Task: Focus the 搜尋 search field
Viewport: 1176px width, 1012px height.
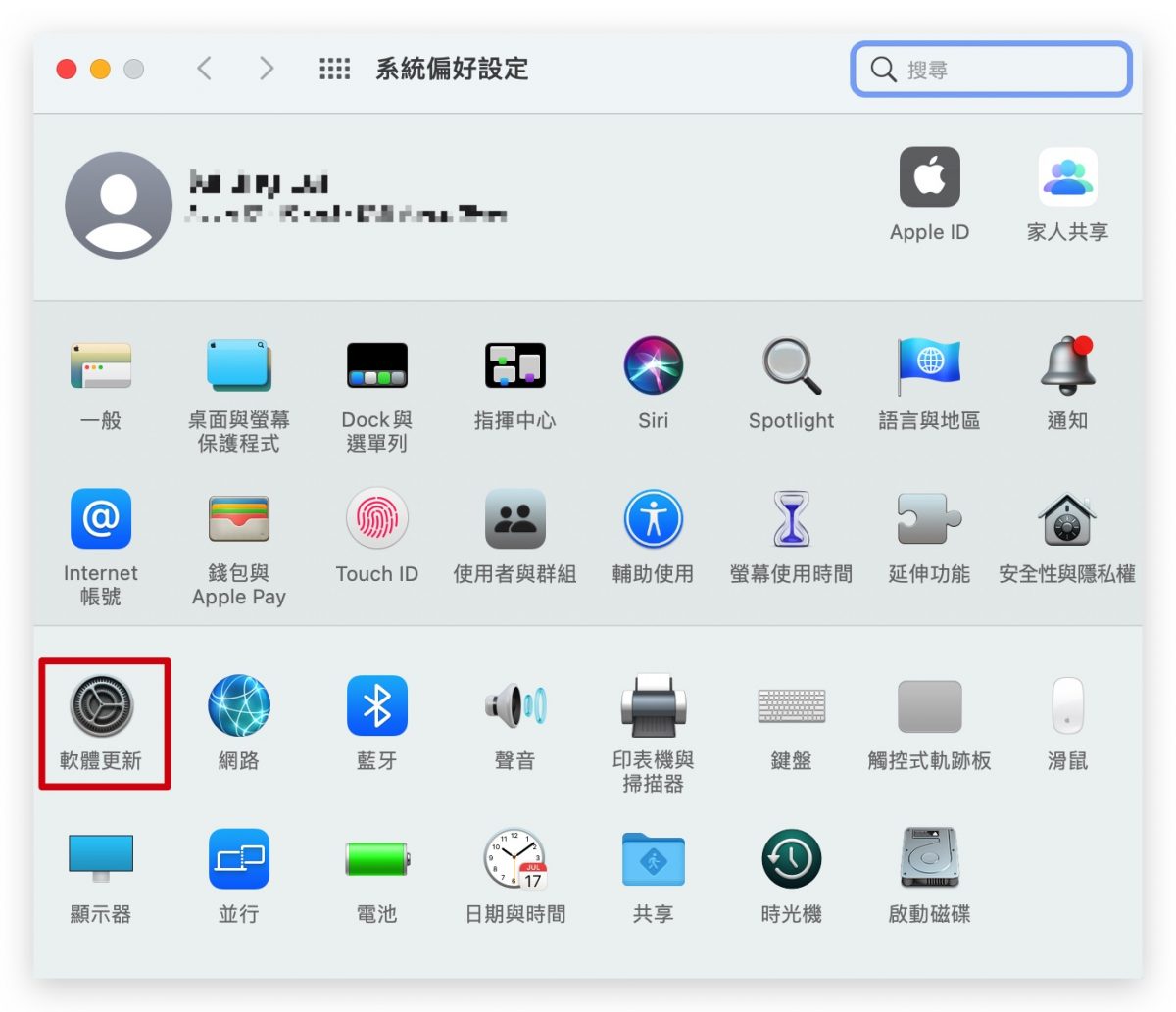Action: [991, 70]
